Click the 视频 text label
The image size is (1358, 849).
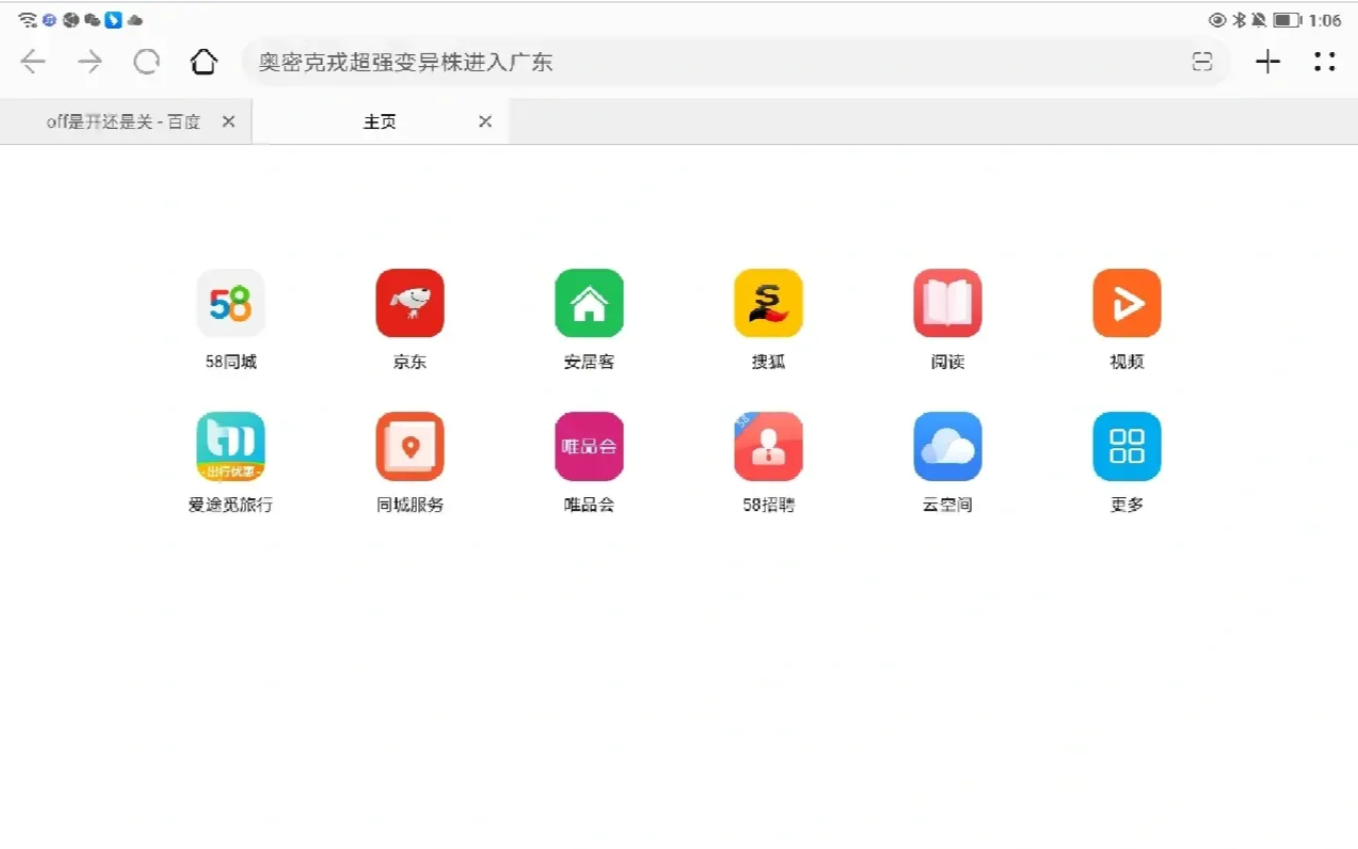click(x=1127, y=362)
